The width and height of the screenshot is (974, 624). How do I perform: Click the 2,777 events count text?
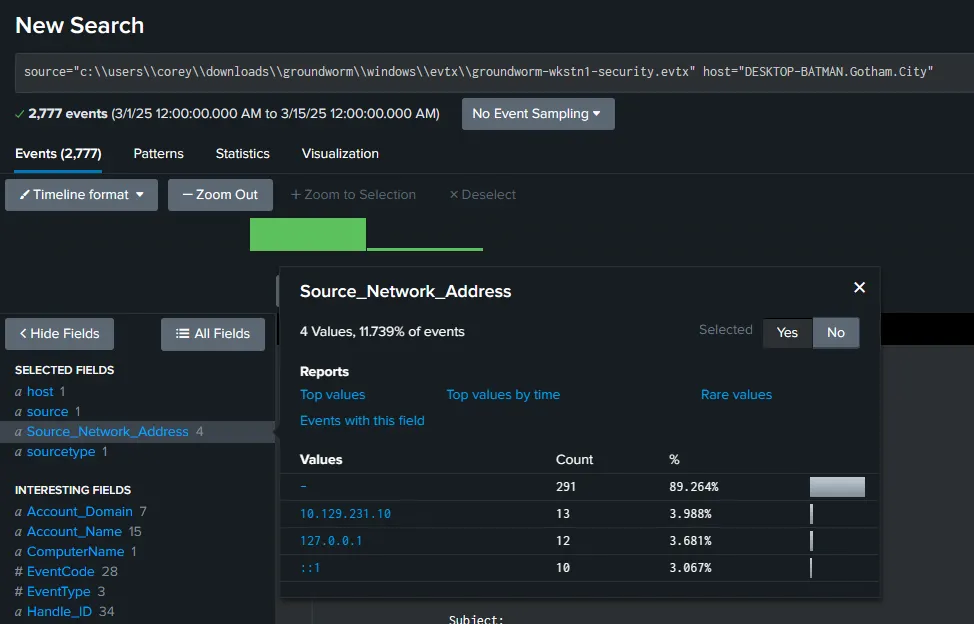tap(68, 114)
